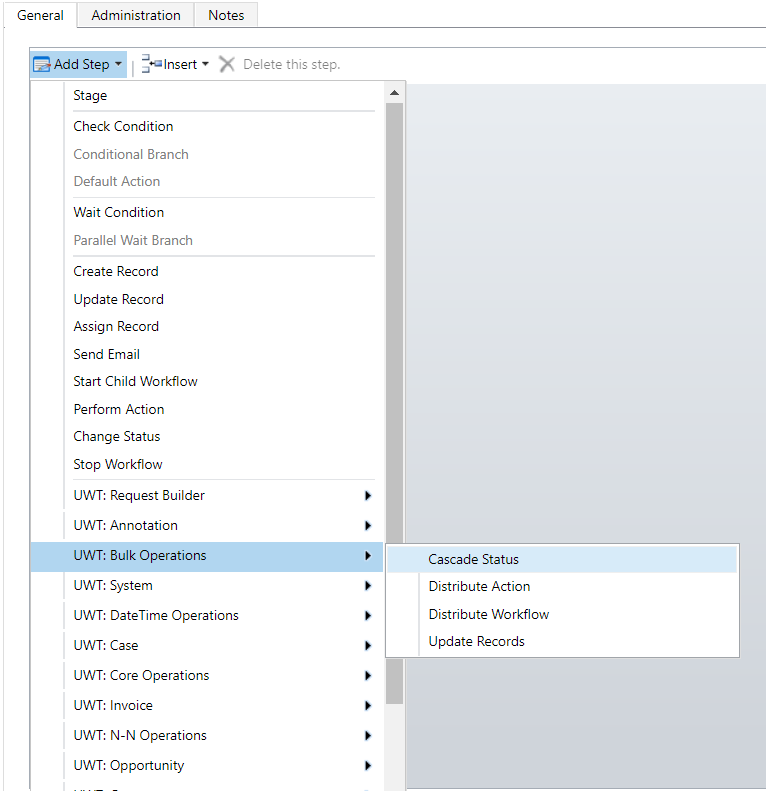Screen dimensions: 766x791
Task: Select Stop Workflow menu item
Action: (117, 465)
